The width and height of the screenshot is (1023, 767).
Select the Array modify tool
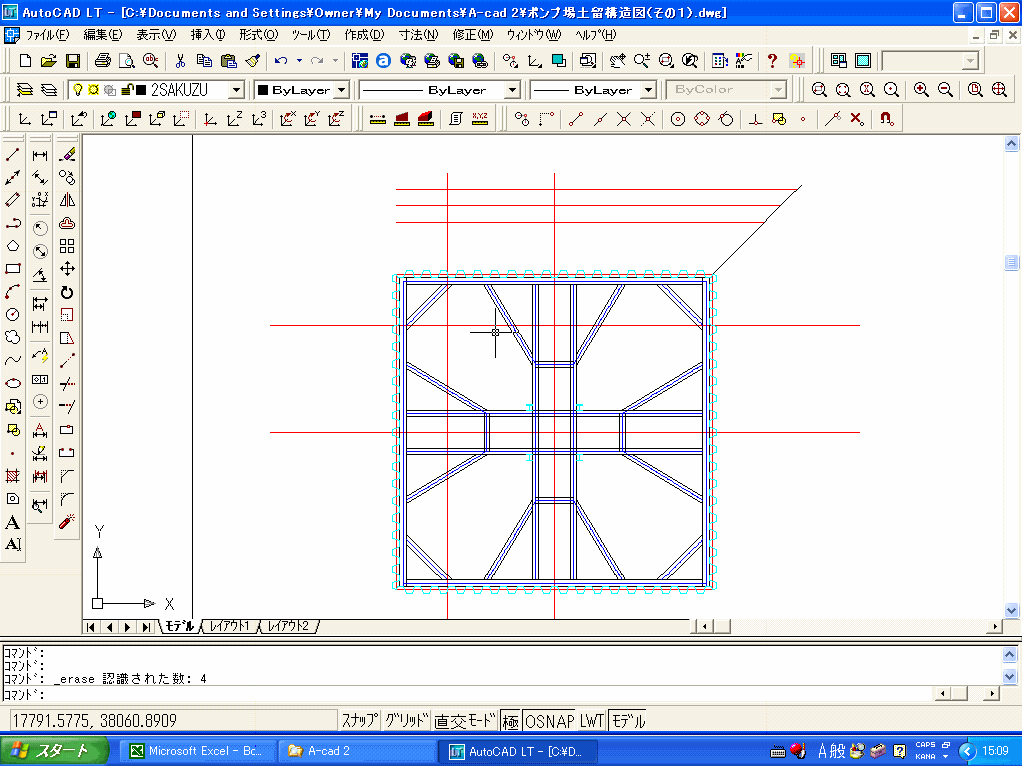[x=67, y=246]
